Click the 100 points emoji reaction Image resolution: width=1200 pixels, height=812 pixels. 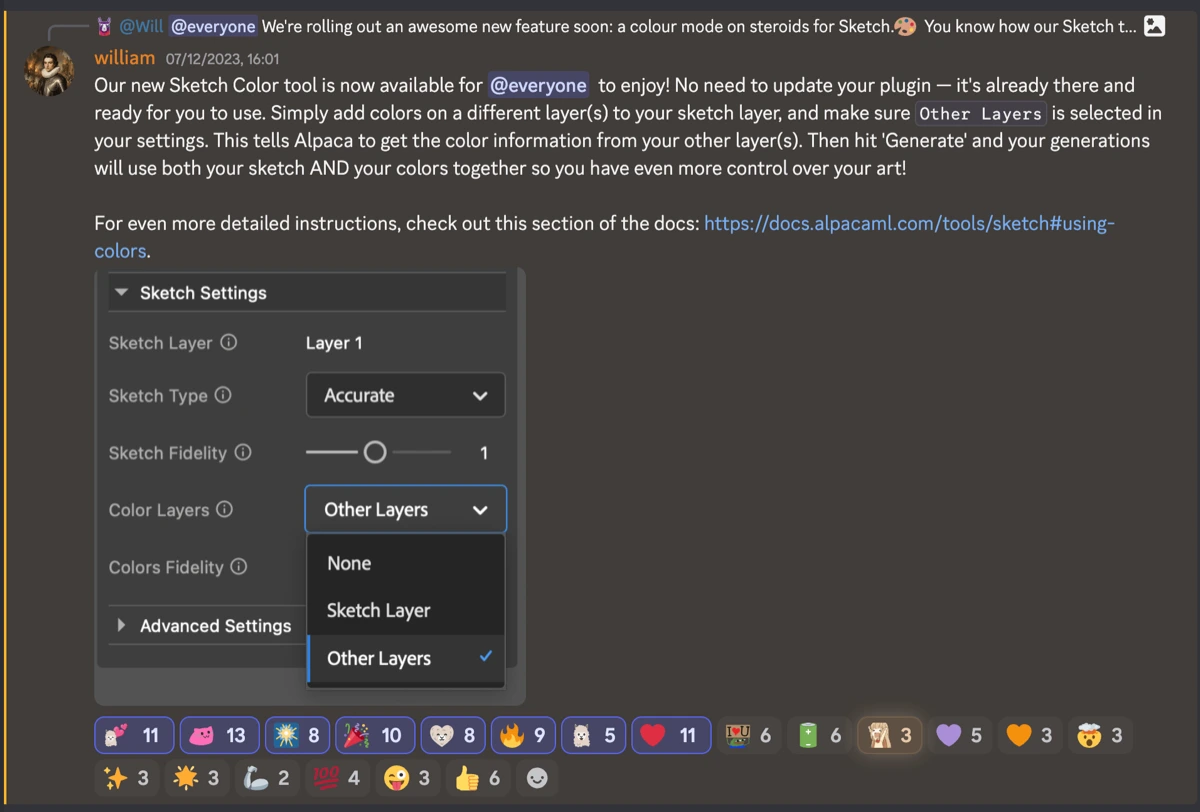click(339, 778)
